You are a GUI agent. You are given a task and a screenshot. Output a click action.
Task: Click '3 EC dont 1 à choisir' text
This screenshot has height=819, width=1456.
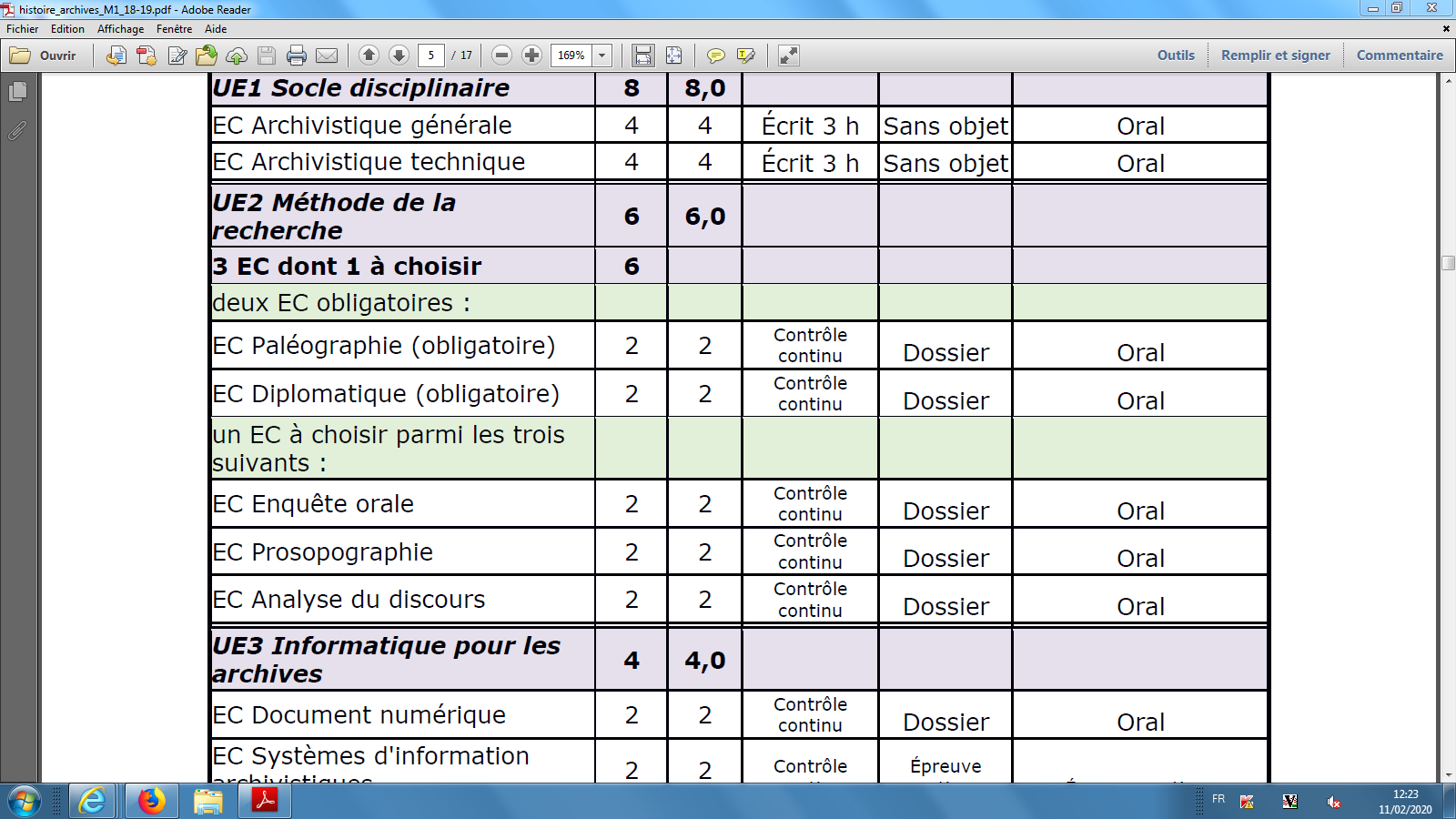pyautogui.click(x=347, y=267)
